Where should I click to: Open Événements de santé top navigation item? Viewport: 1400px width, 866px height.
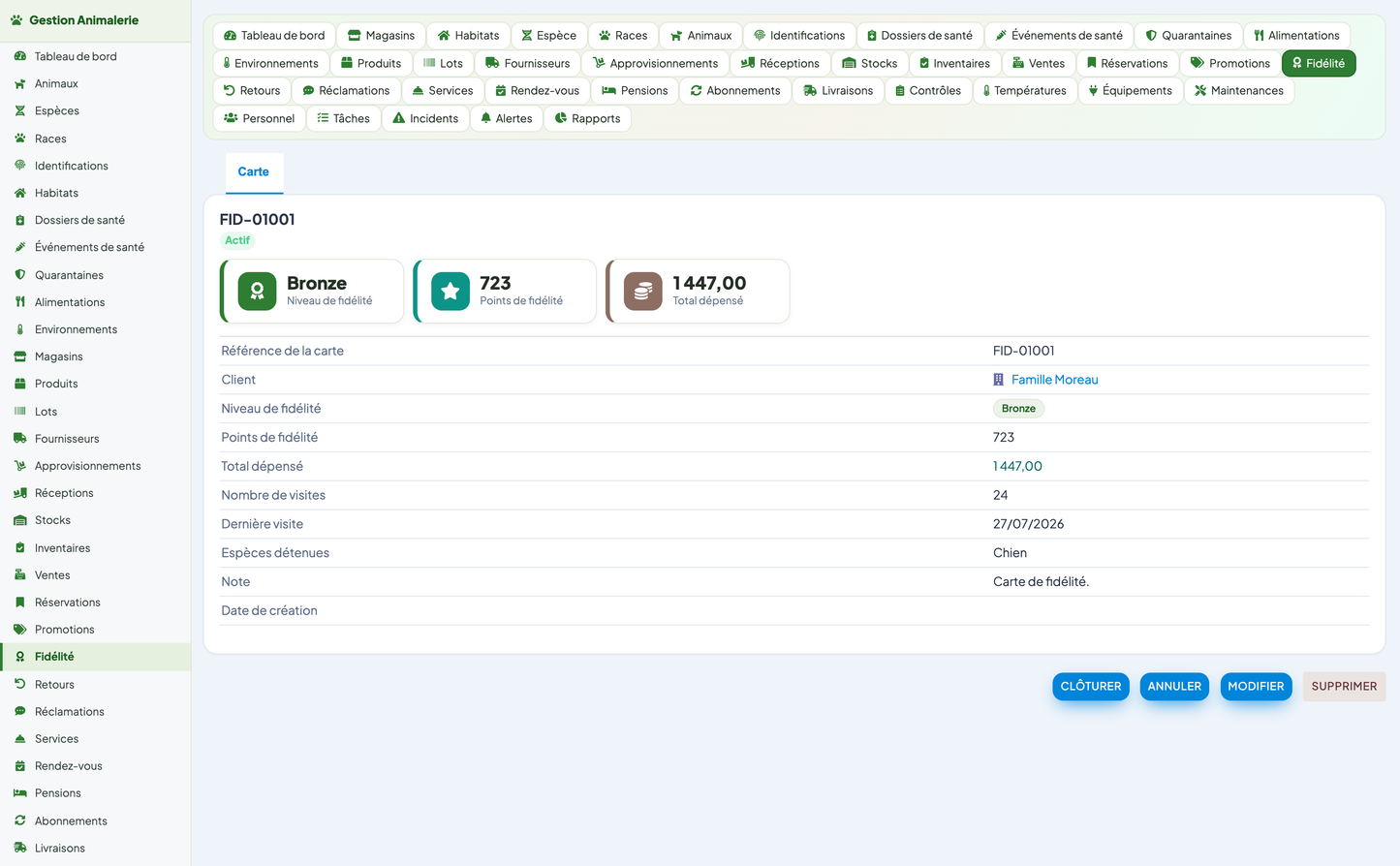pos(1059,36)
